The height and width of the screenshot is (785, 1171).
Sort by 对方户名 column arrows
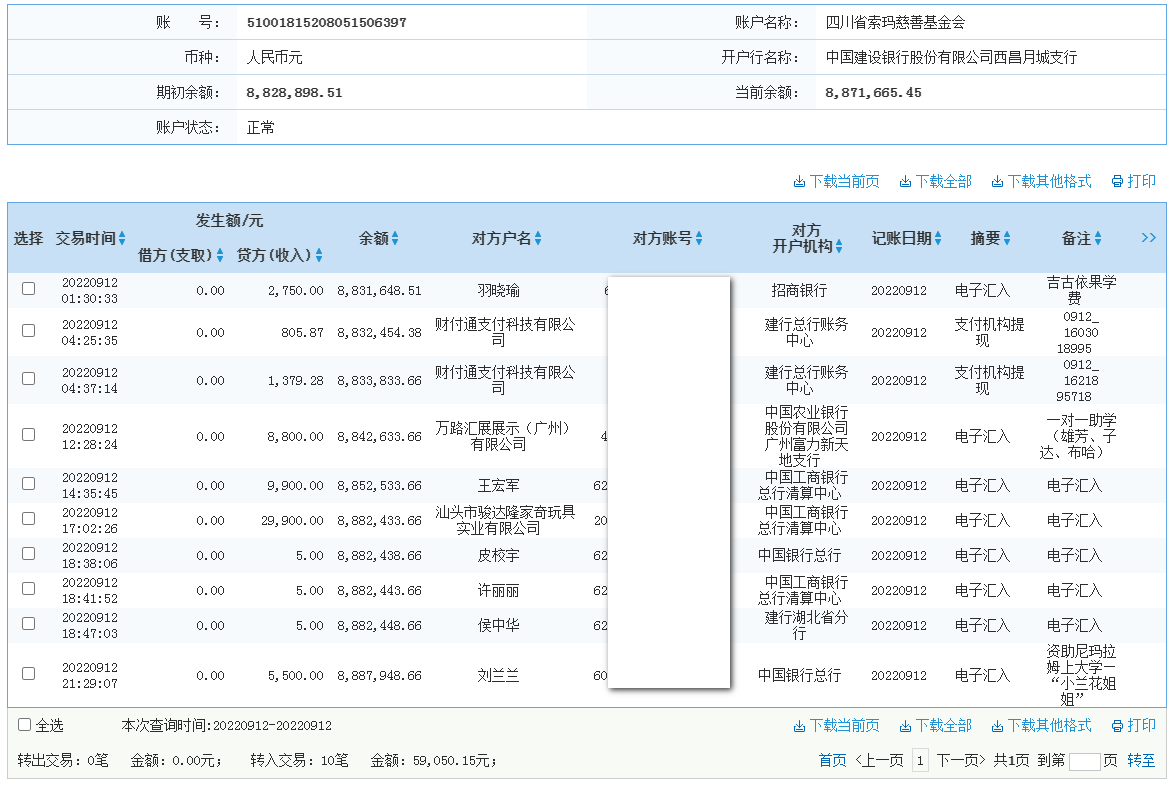(x=538, y=238)
